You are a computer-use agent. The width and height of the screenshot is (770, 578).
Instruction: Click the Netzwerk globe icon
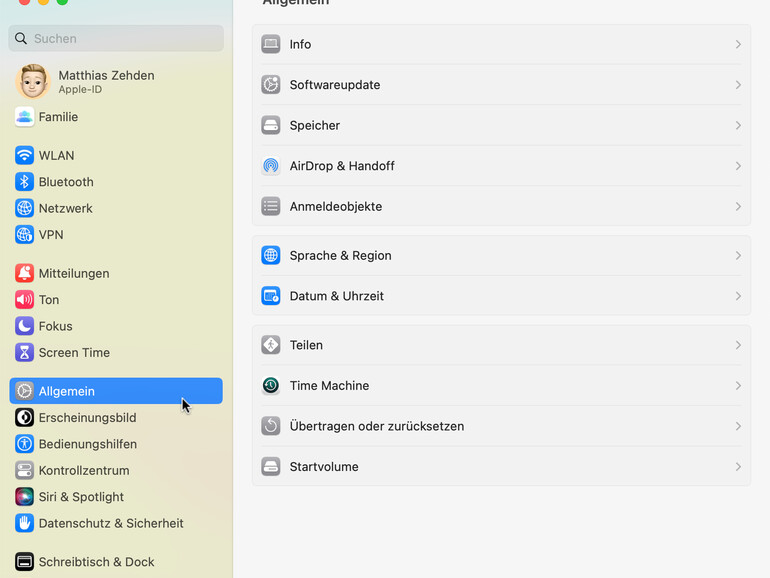click(x=24, y=208)
